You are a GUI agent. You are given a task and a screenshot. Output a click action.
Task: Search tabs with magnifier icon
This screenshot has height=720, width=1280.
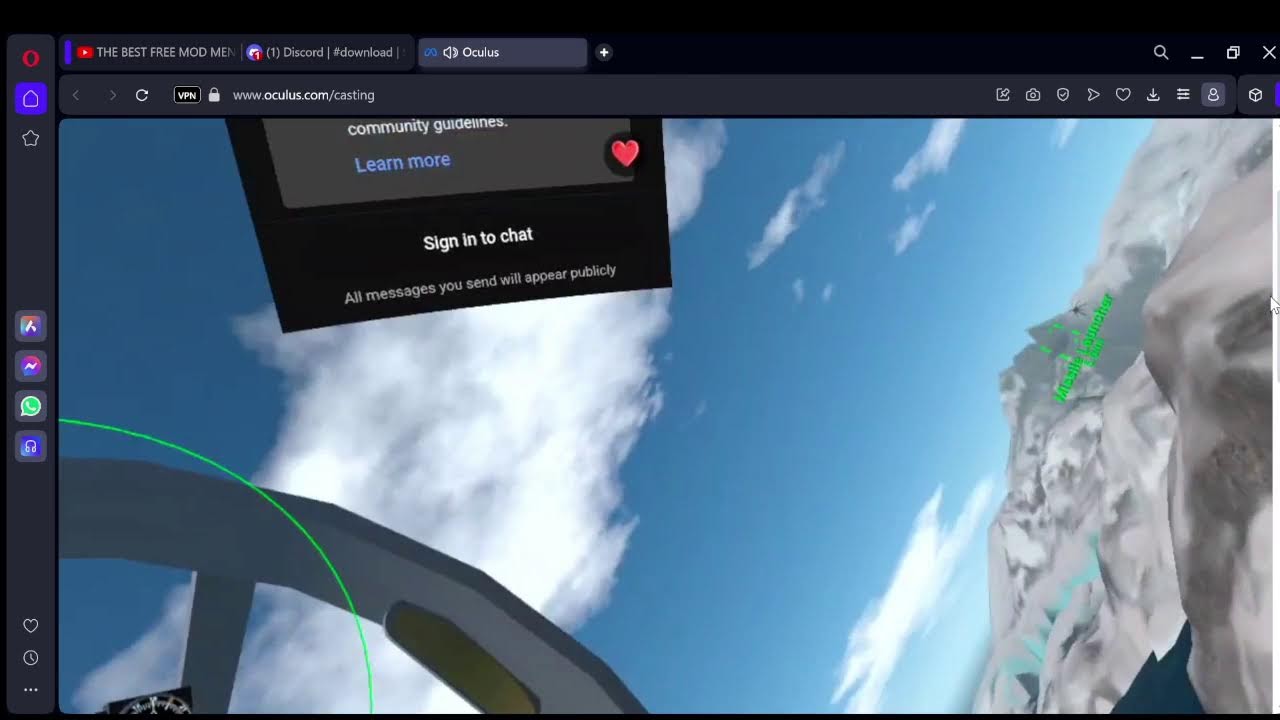1161,52
